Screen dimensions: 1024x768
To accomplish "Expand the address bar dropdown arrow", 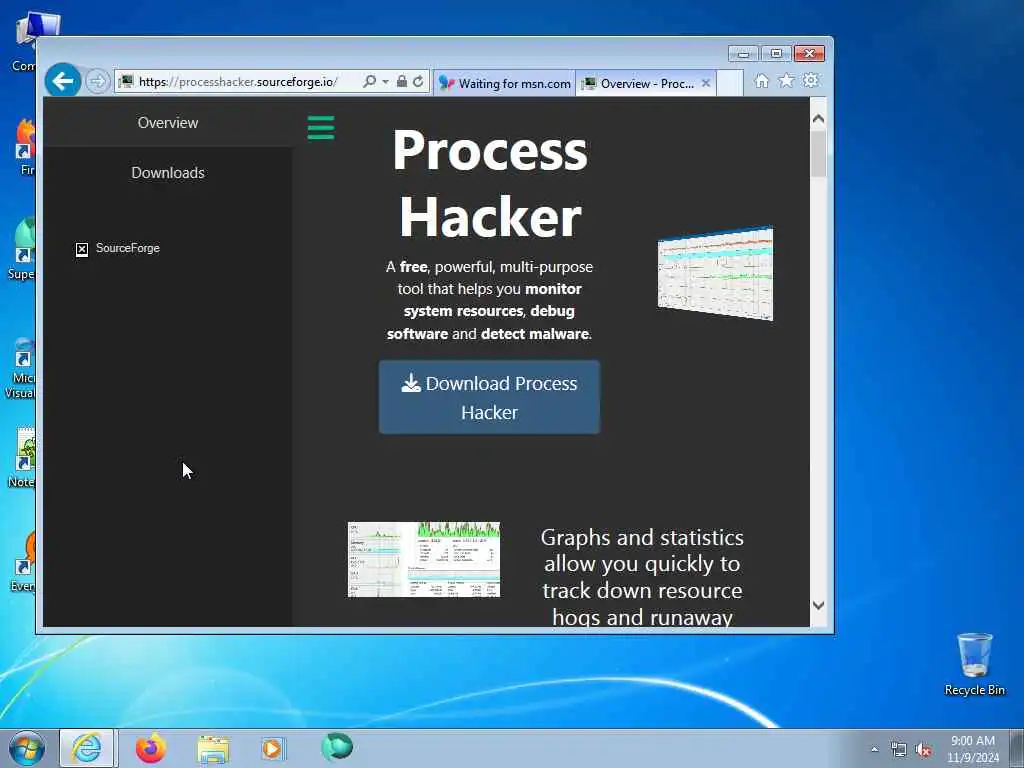I will 385,82.
